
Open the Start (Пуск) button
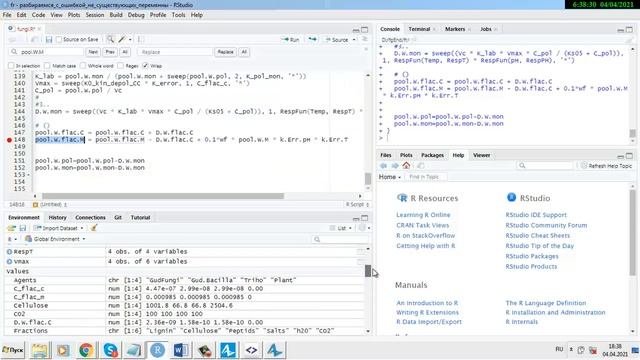(x=13, y=350)
